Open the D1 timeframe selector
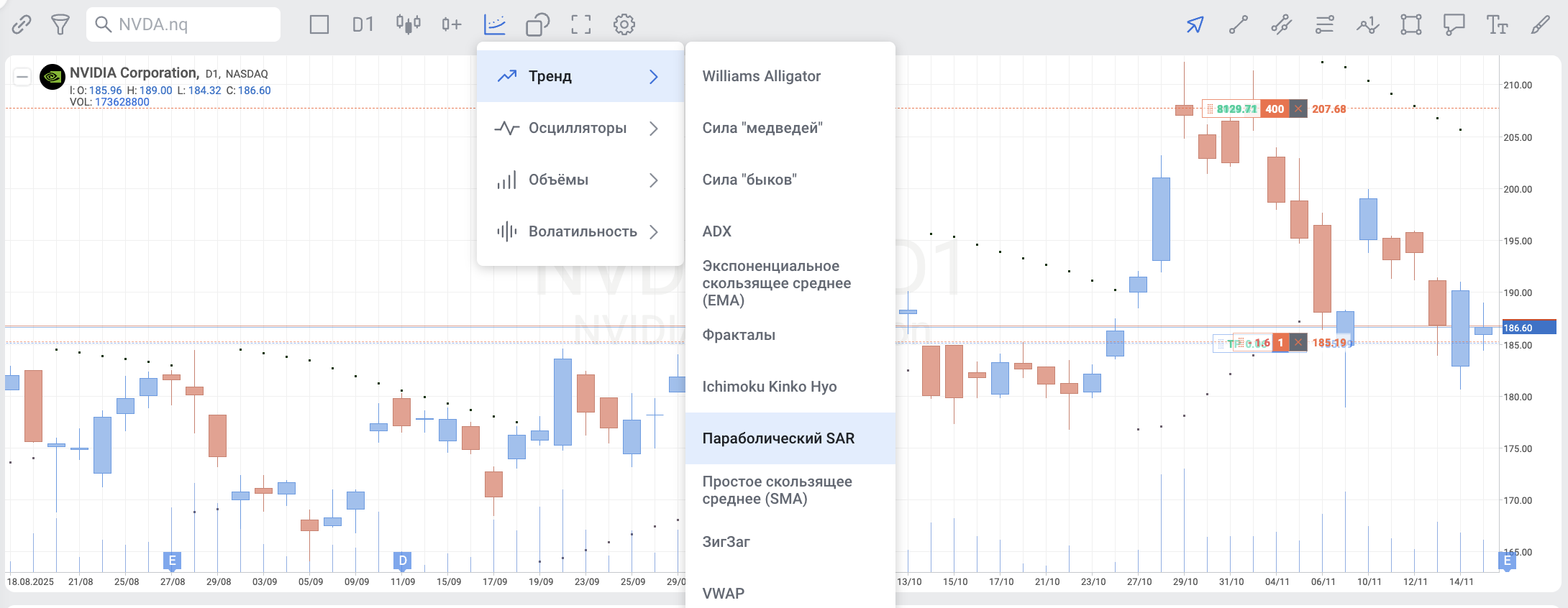1568x608 pixels. click(363, 24)
